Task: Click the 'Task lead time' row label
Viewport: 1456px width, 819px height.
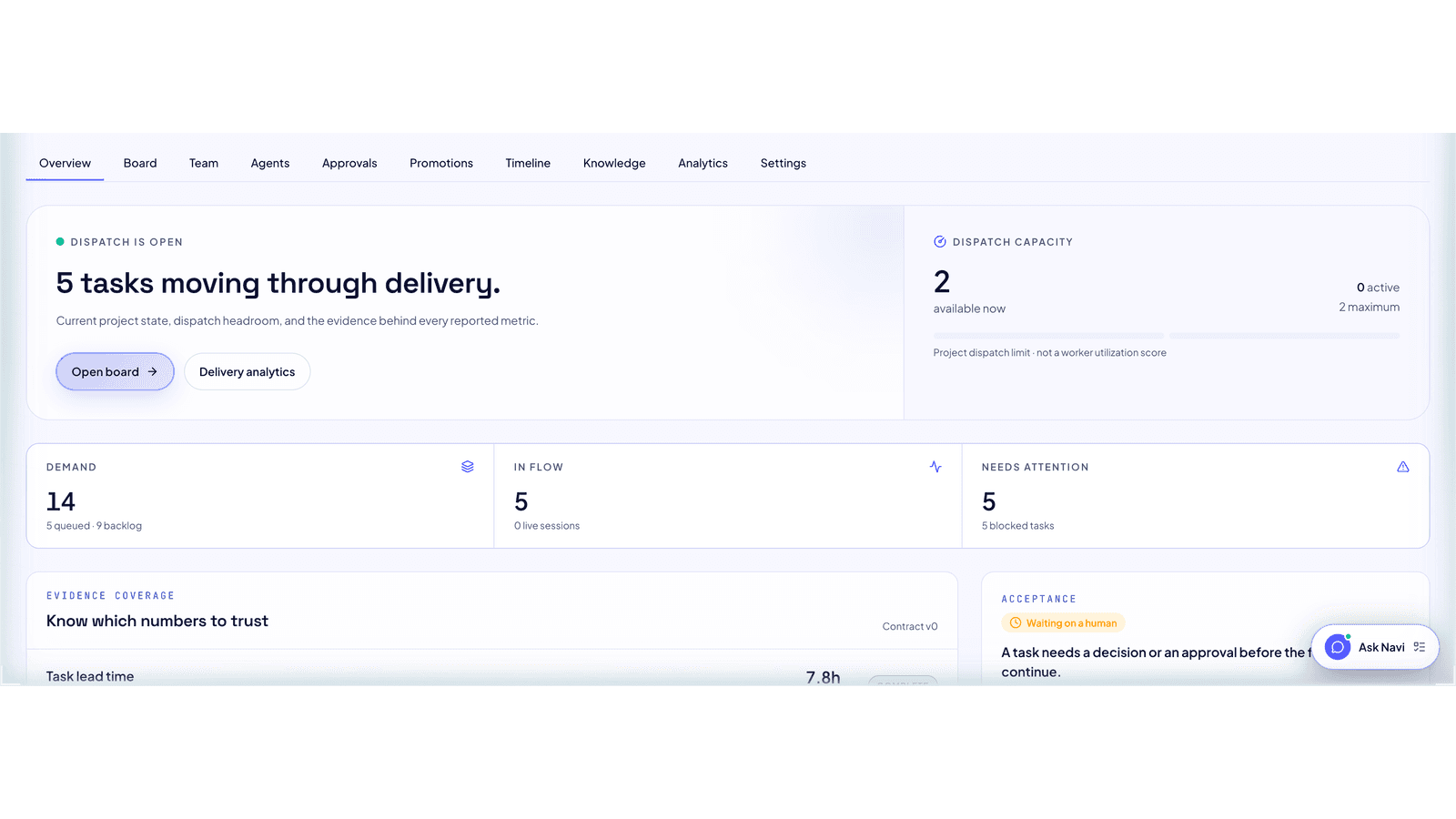Action: pyautogui.click(x=90, y=676)
